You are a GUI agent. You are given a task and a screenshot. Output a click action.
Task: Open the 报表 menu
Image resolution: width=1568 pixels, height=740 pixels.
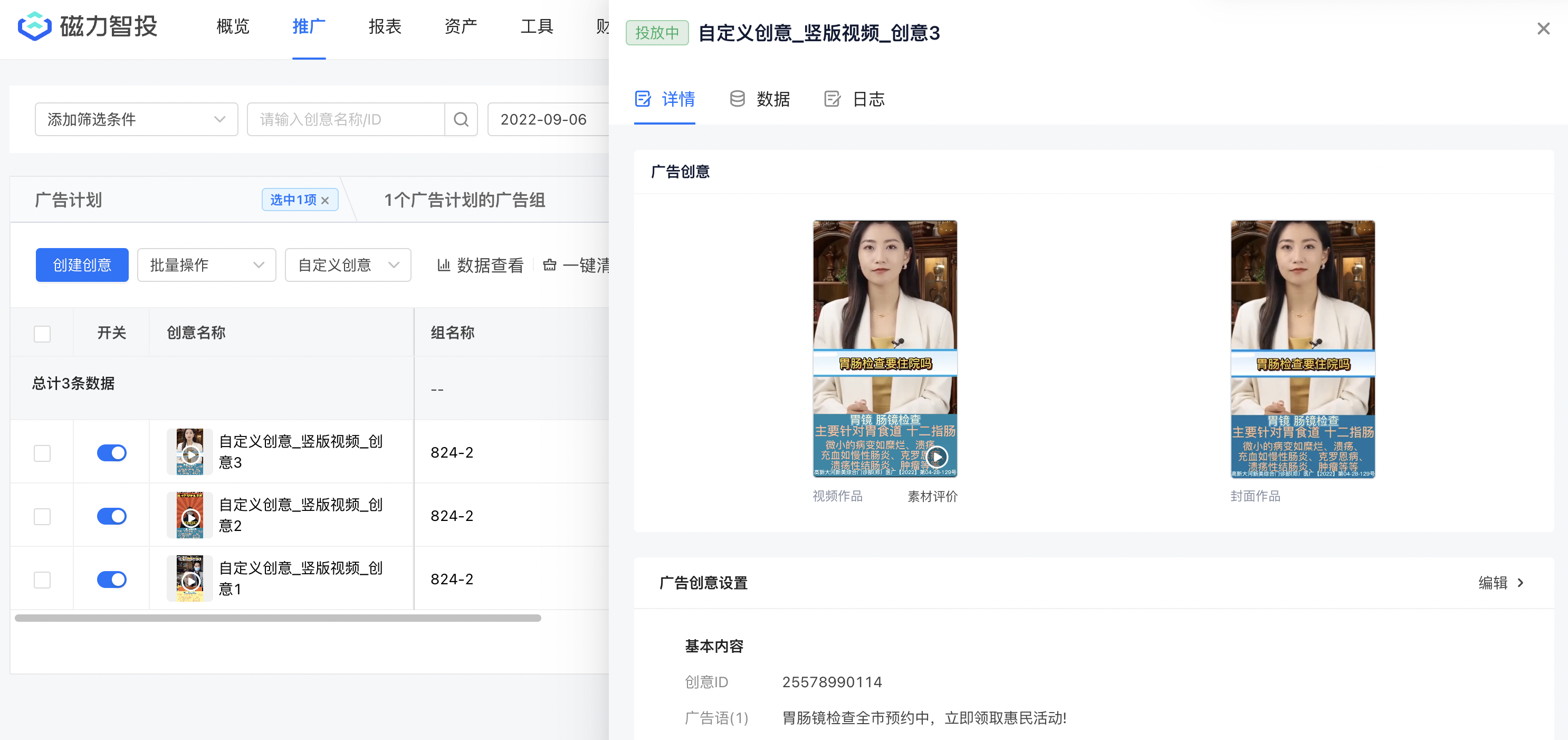(385, 26)
